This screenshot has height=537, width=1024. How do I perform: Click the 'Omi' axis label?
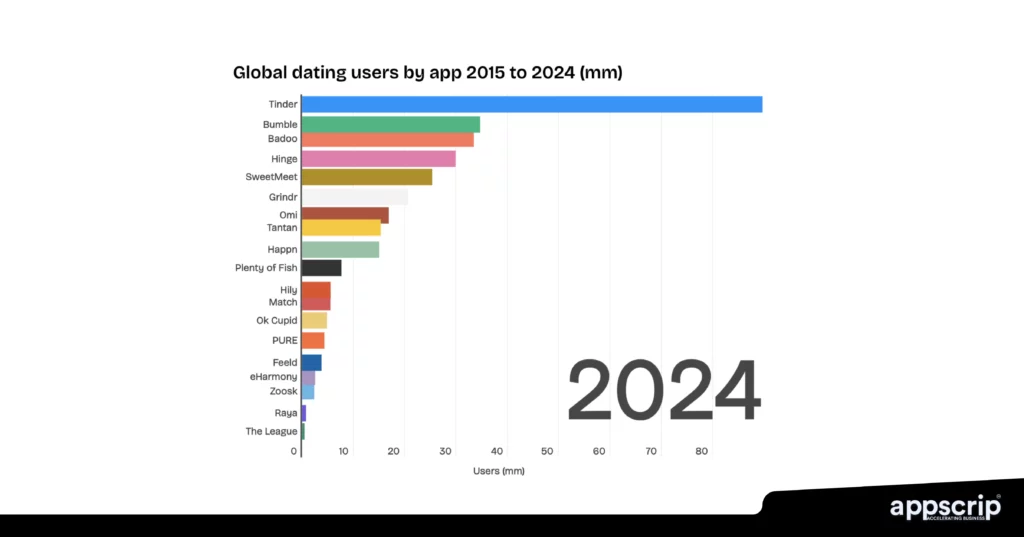[288, 215]
